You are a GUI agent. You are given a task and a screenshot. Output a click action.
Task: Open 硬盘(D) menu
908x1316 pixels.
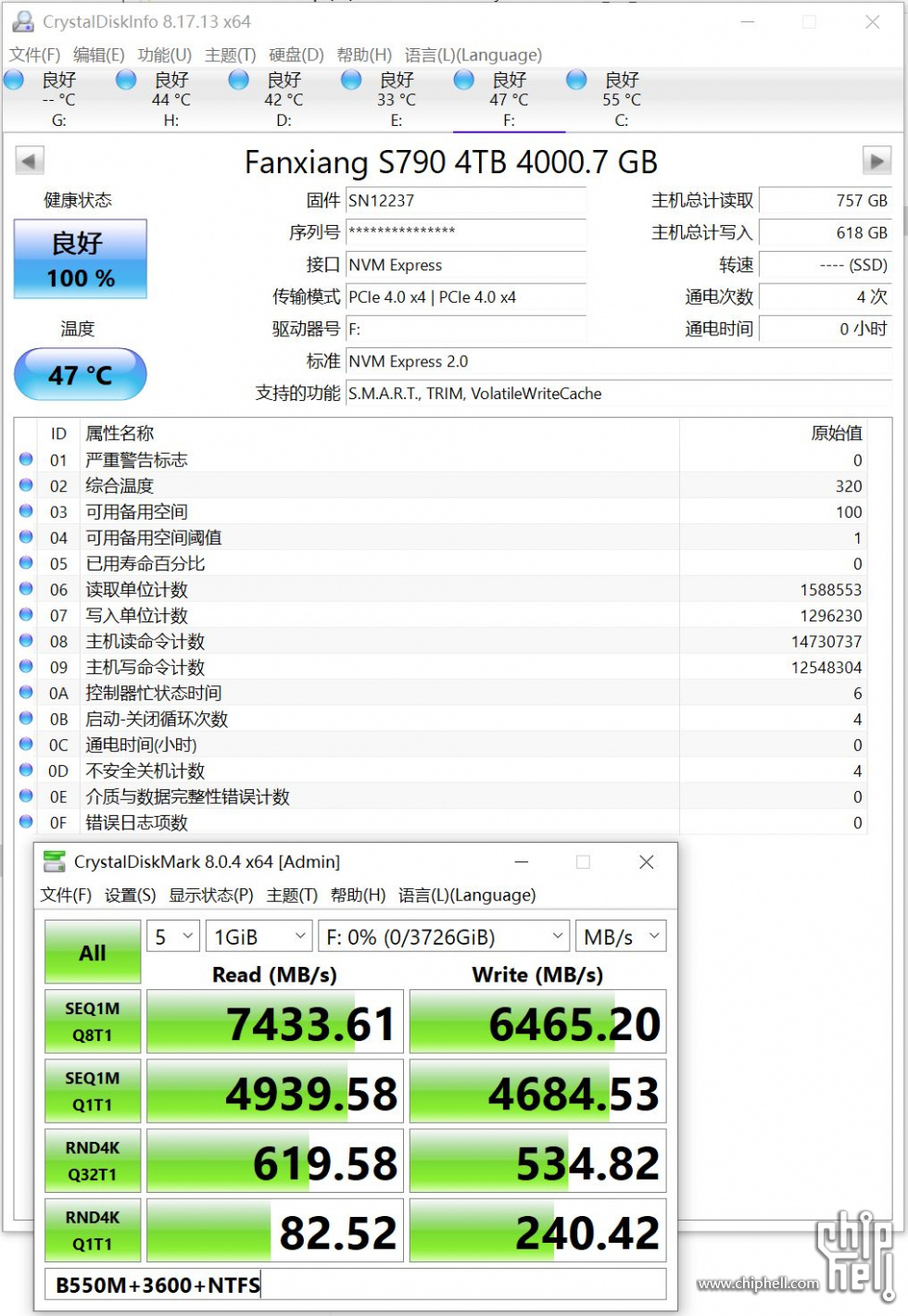click(x=296, y=55)
